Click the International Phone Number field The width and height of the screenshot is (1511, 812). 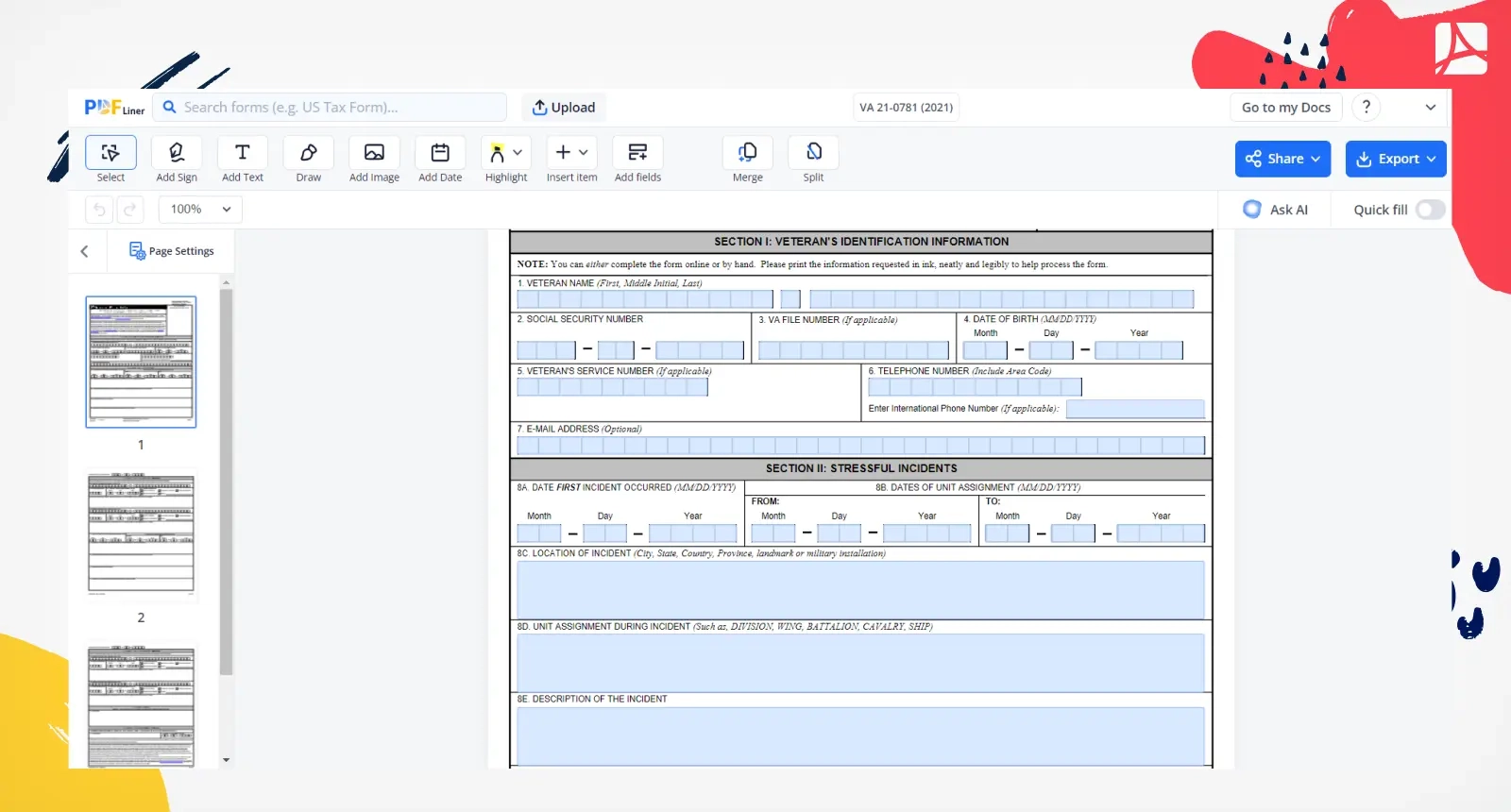point(1135,409)
